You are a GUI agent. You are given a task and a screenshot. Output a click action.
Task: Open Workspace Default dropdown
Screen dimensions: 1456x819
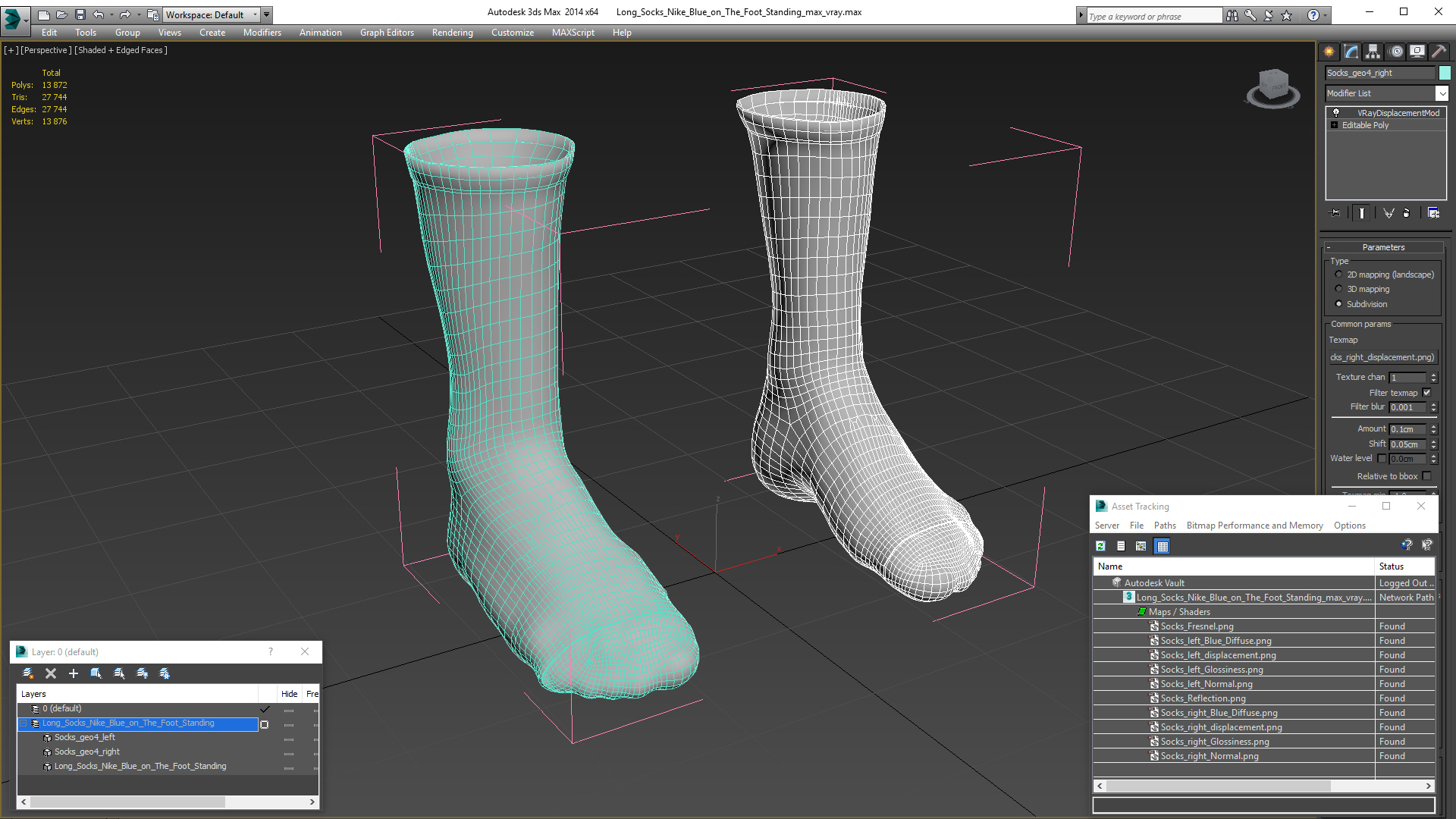212,14
